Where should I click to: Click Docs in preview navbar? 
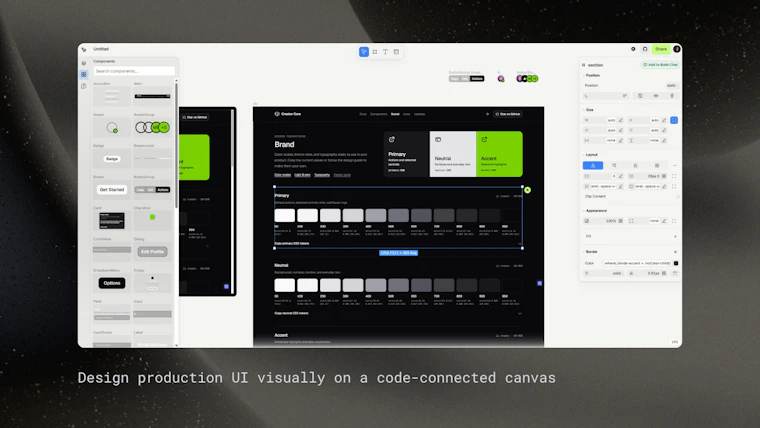click(x=363, y=114)
